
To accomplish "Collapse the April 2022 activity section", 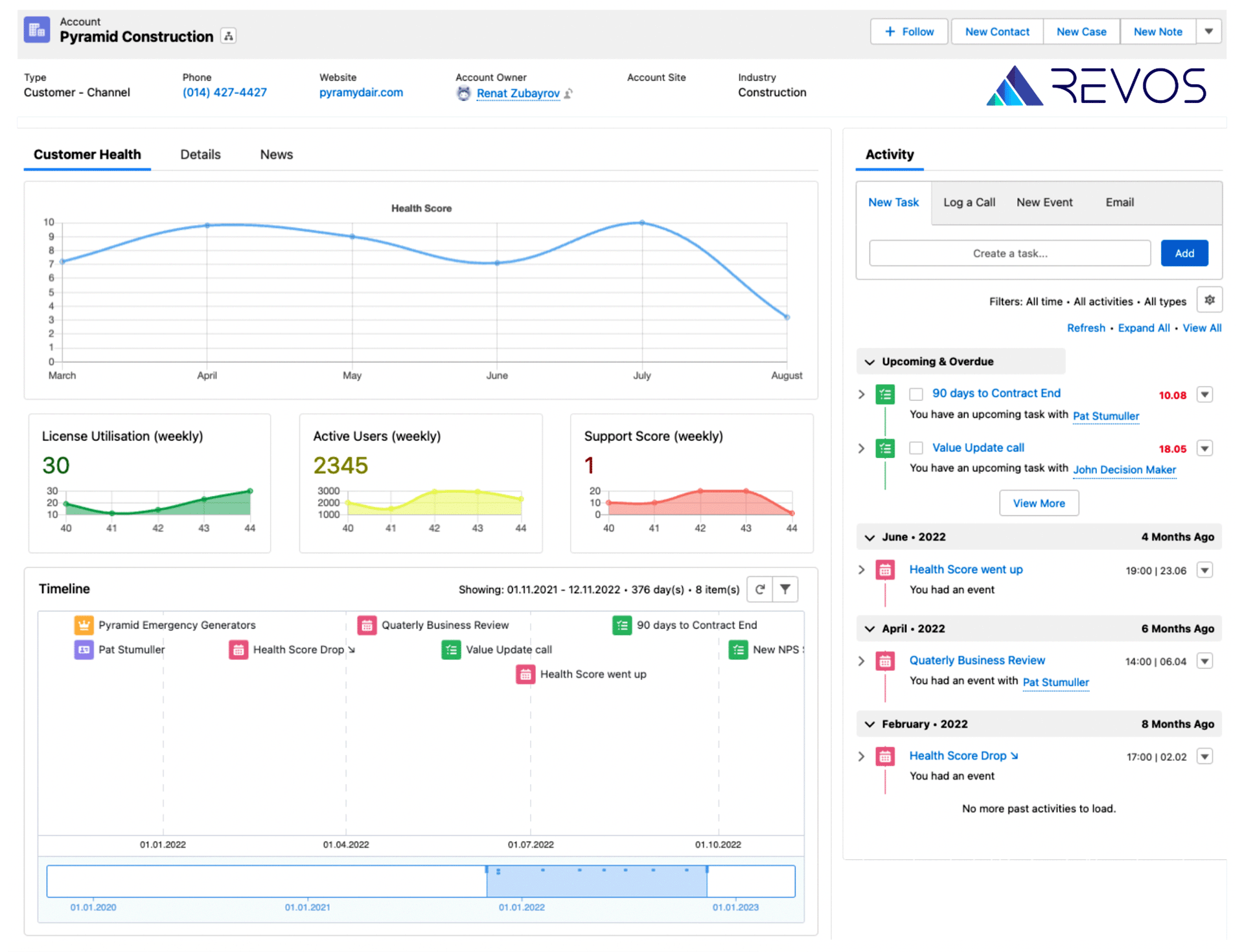I will pyautogui.click(x=870, y=629).
